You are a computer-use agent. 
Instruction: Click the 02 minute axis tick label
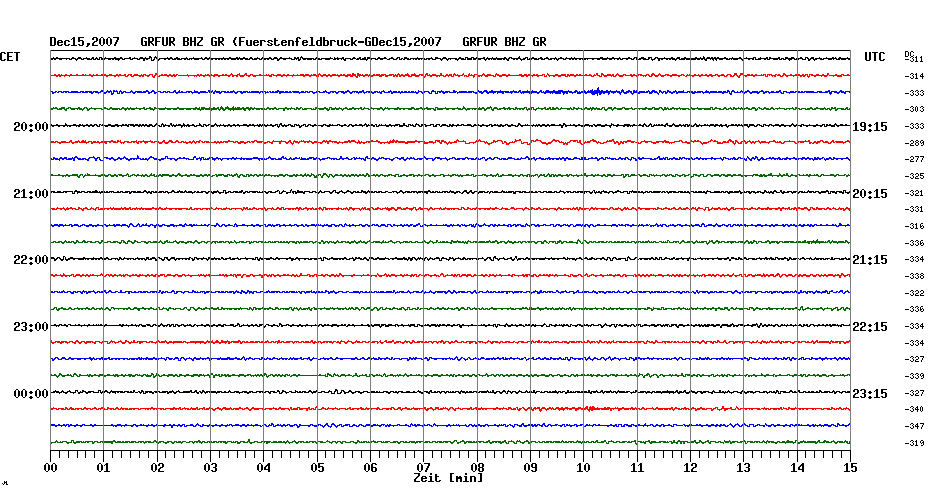click(157, 468)
